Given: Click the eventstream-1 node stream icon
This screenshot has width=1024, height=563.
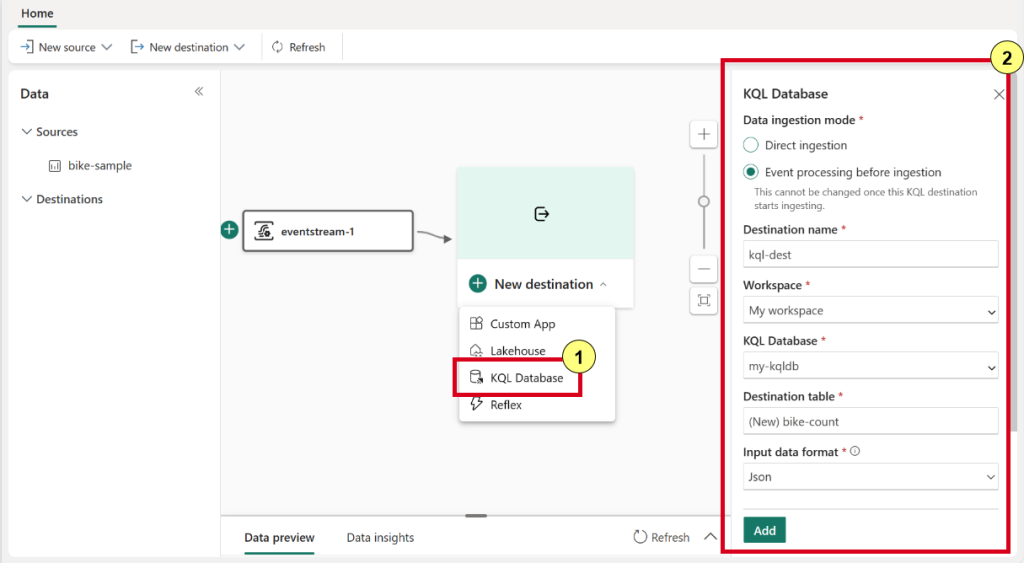Looking at the screenshot, I should 264,231.
